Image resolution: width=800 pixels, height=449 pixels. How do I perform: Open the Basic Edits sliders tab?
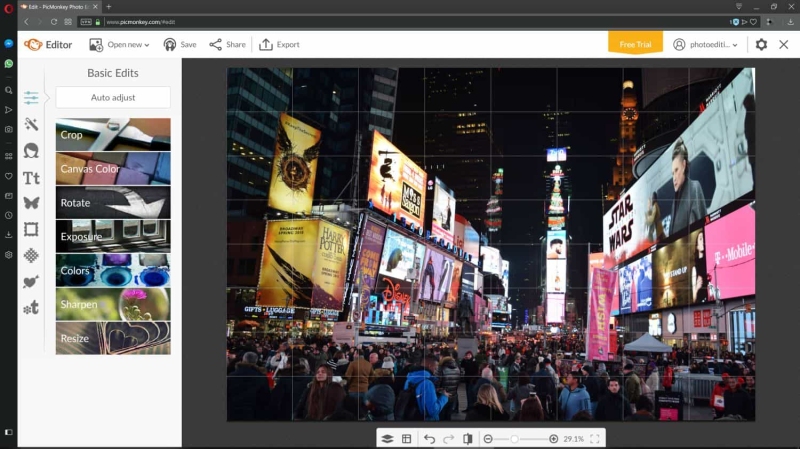(x=31, y=97)
